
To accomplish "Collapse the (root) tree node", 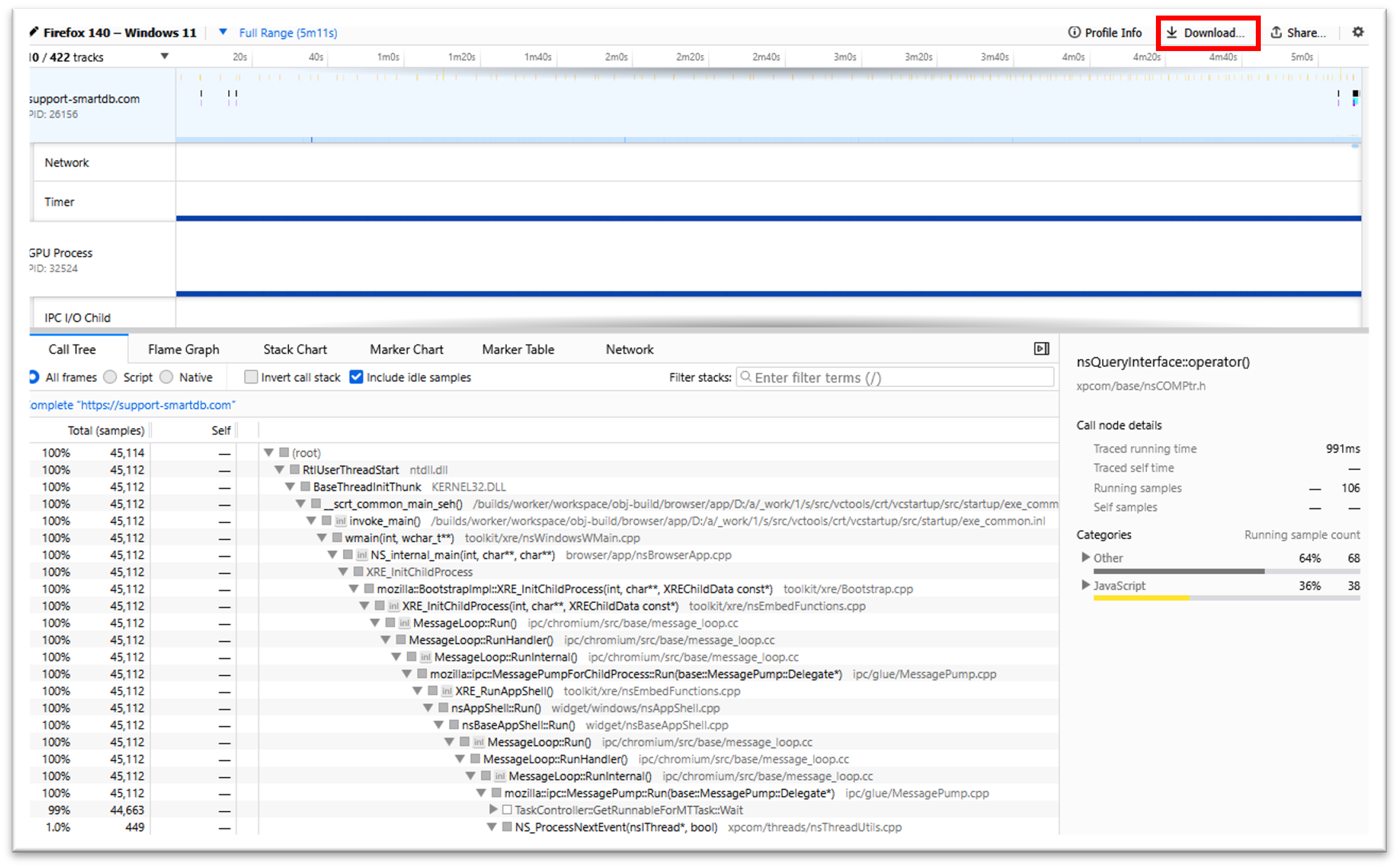I will click(x=268, y=452).
